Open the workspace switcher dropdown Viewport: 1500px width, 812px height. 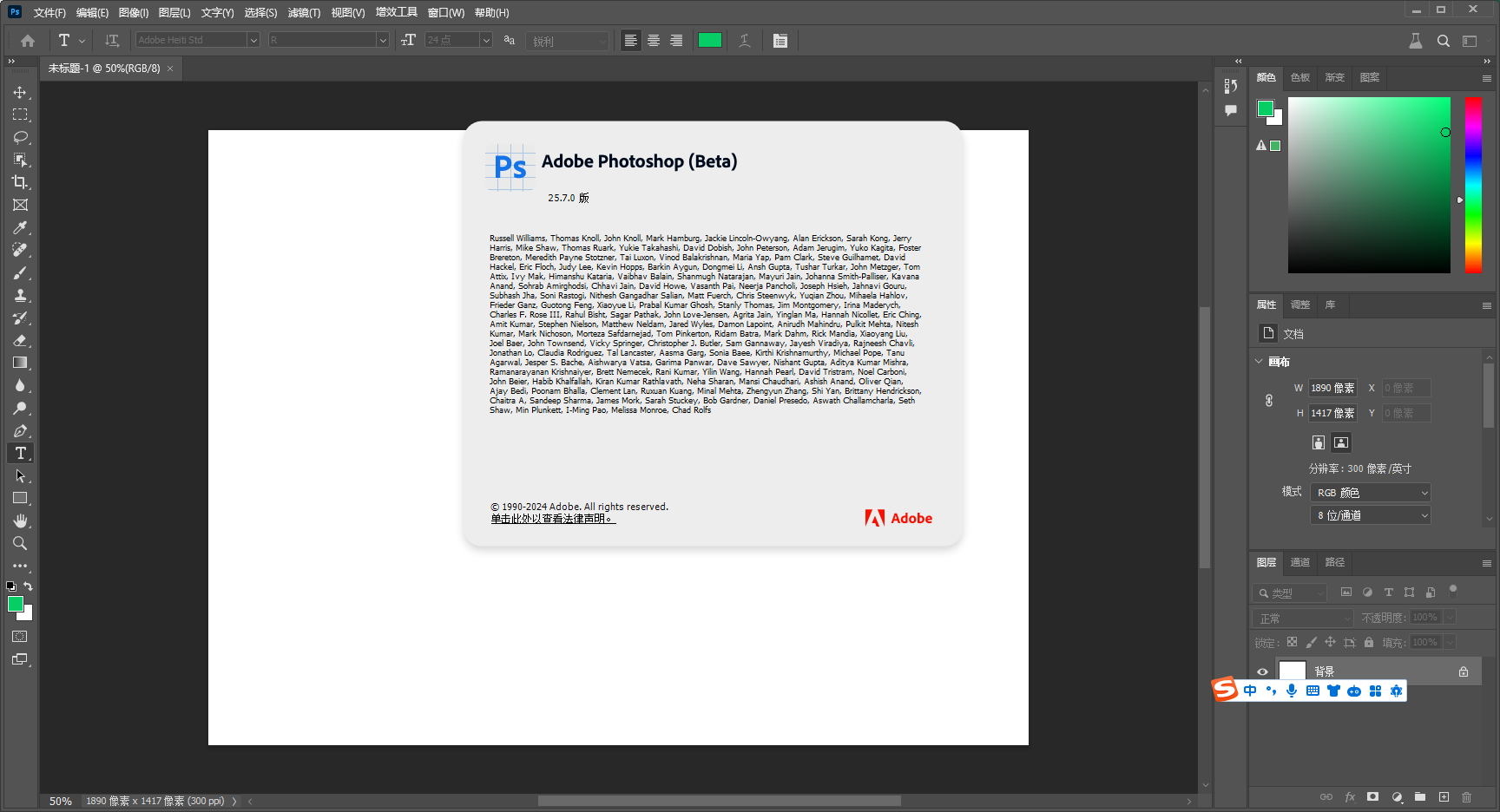(1470, 41)
